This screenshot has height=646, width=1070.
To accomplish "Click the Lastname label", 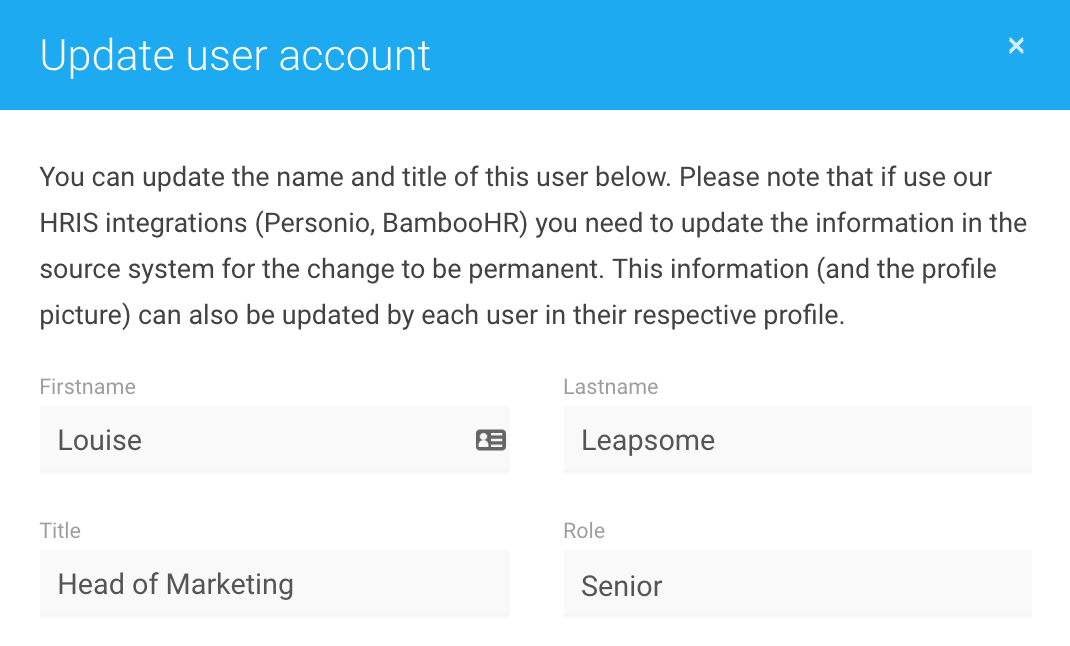I will (611, 387).
